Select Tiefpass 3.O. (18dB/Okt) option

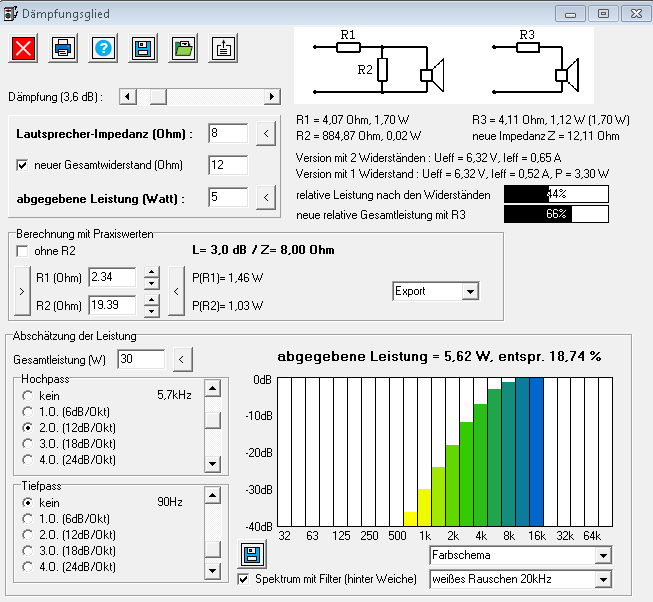click(27, 551)
